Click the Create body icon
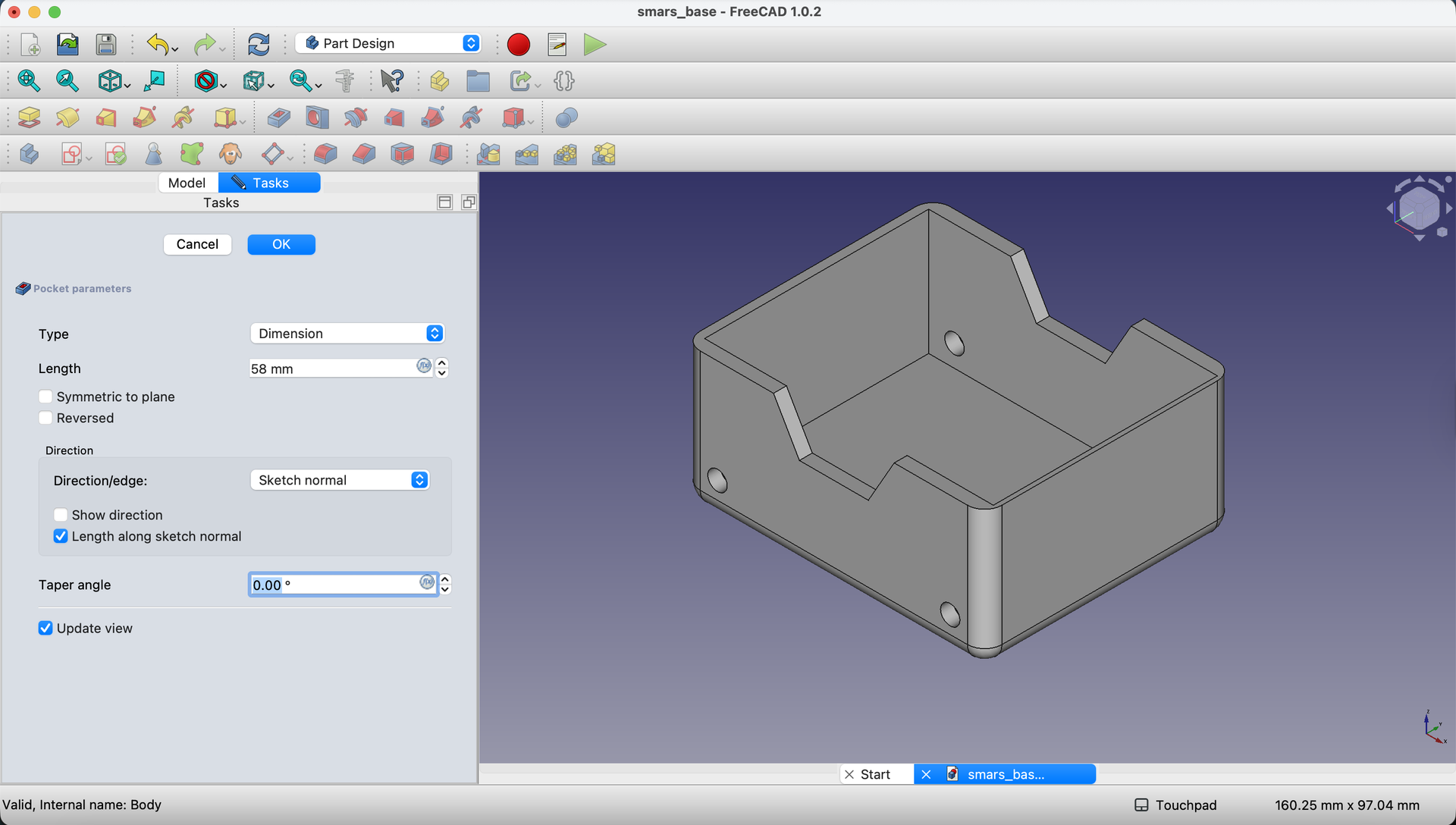 coord(29,154)
